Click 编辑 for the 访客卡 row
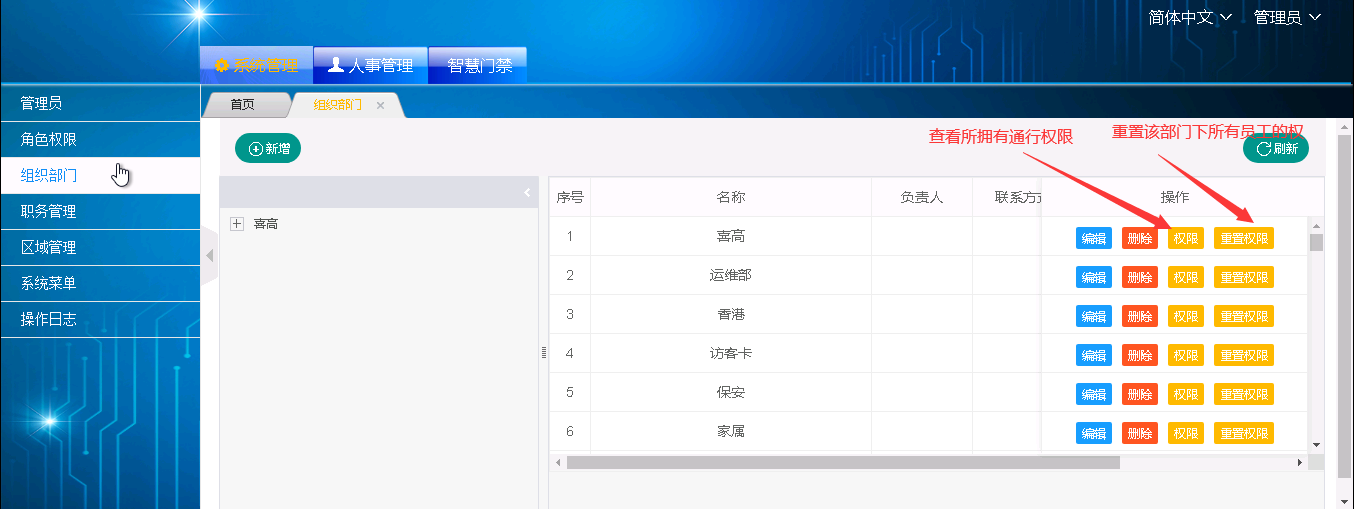The width and height of the screenshot is (1354, 509). point(1094,355)
